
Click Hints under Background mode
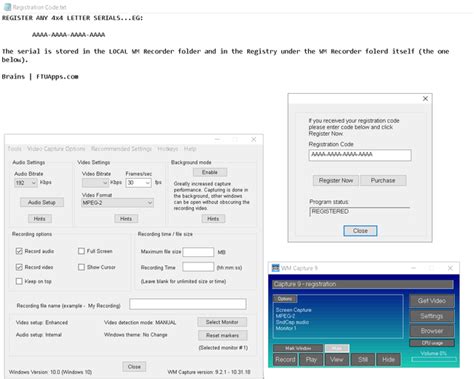click(x=213, y=219)
